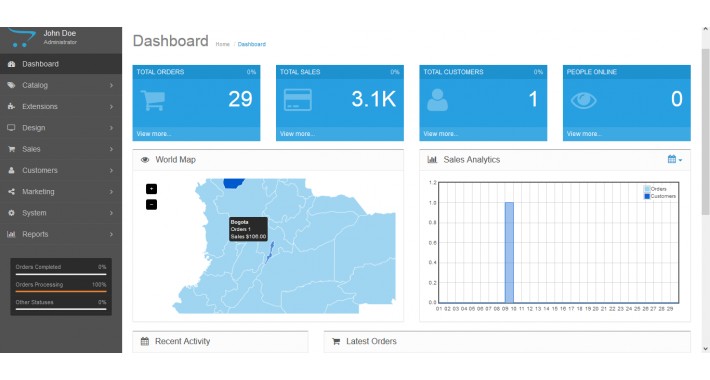Open the Catalog sidebar menu item
Screen dimensions: 710x380
point(61,85)
